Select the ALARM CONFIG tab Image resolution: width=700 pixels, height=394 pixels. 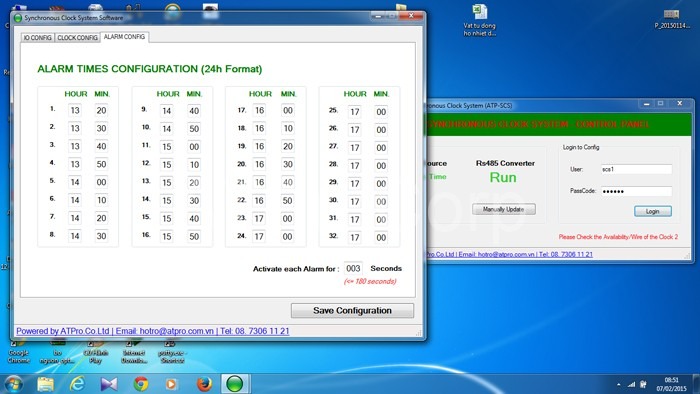tap(124, 37)
